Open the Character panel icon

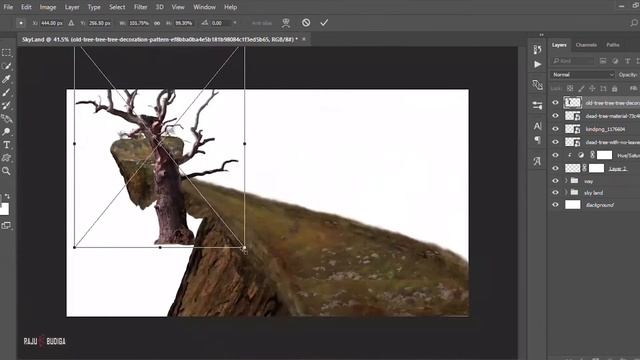[537, 126]
